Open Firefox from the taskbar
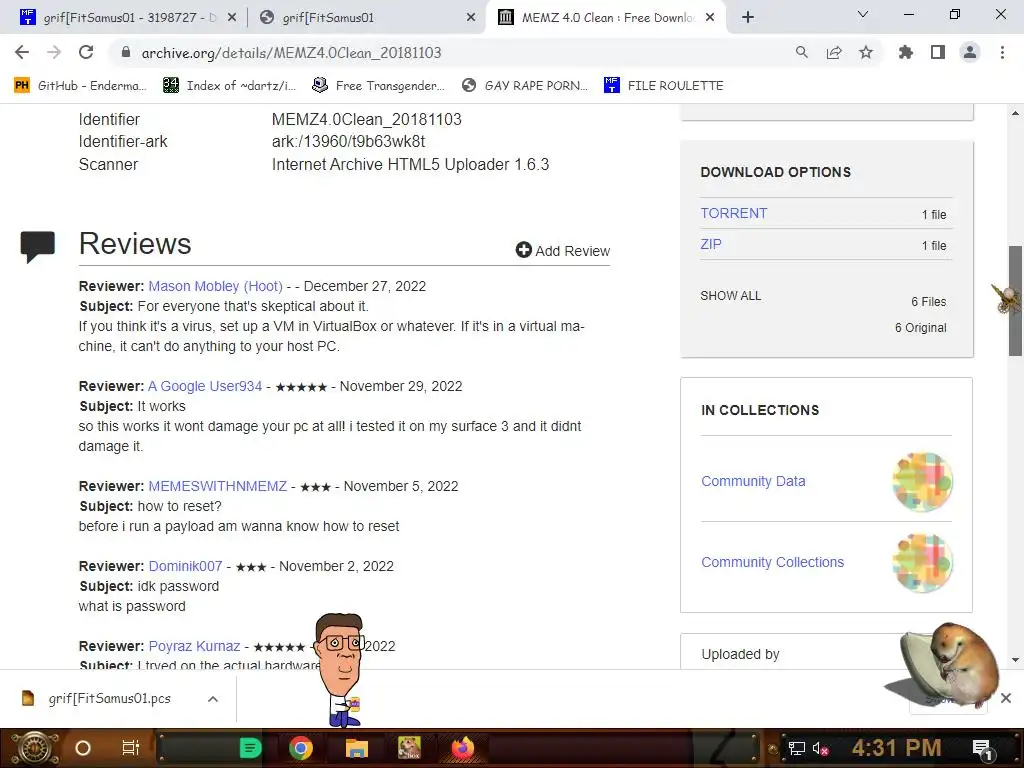 (463, 748)
